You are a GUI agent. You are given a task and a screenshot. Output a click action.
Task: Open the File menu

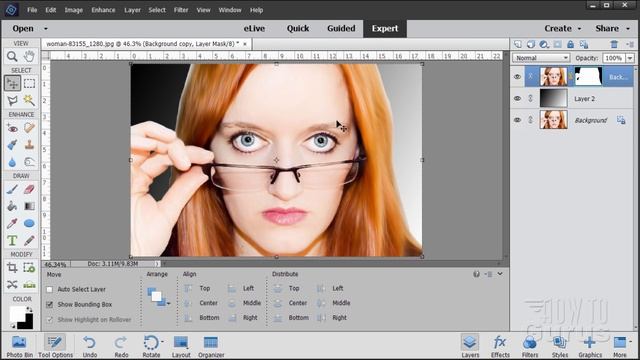[32, 10]
